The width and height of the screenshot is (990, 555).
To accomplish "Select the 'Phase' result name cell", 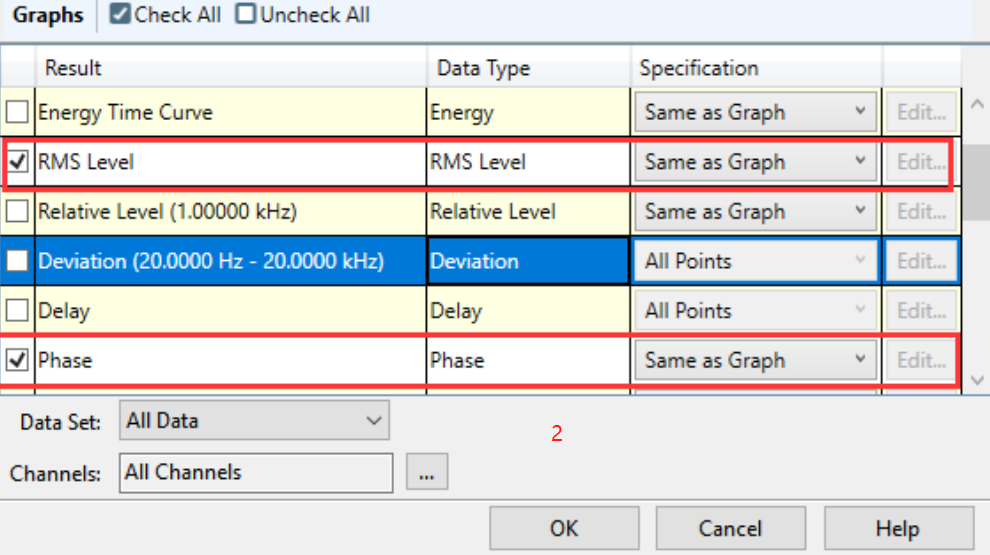I will click(230, 360).
